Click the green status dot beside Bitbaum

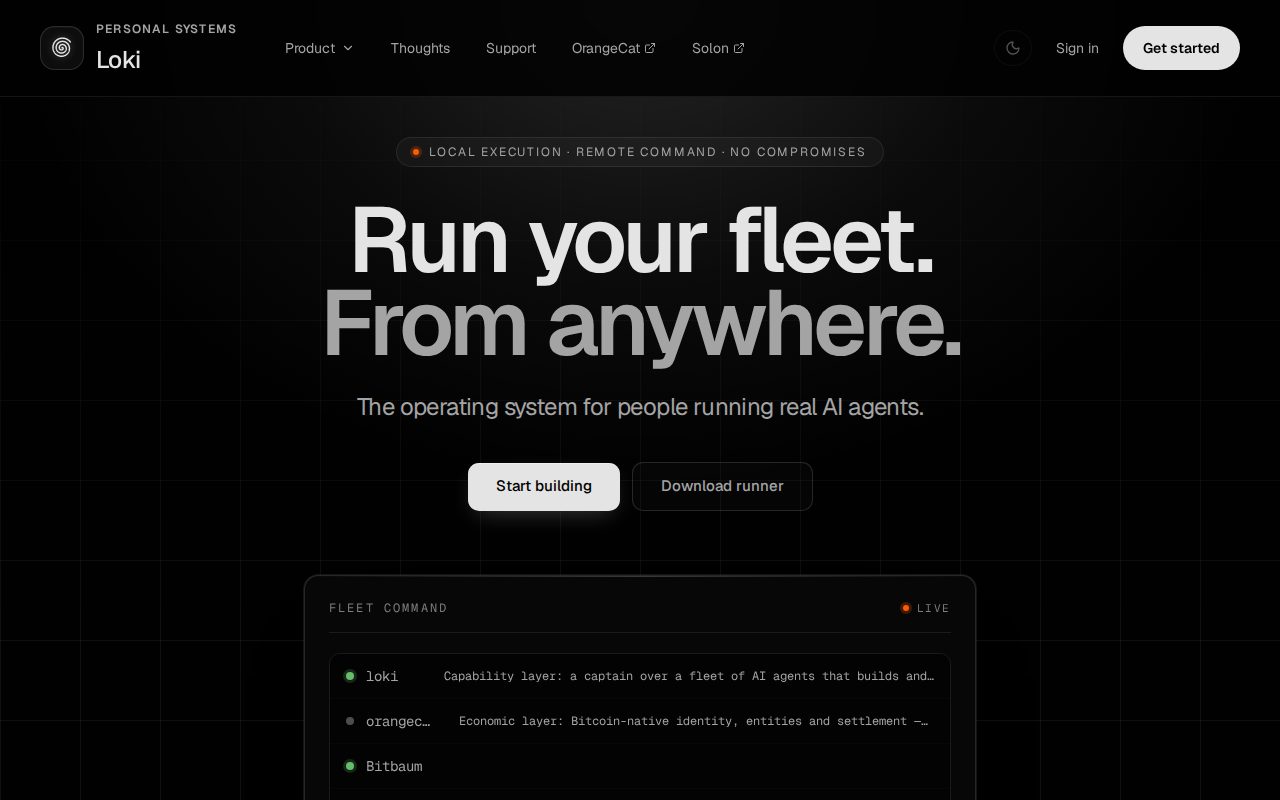(x=350, y=766)
